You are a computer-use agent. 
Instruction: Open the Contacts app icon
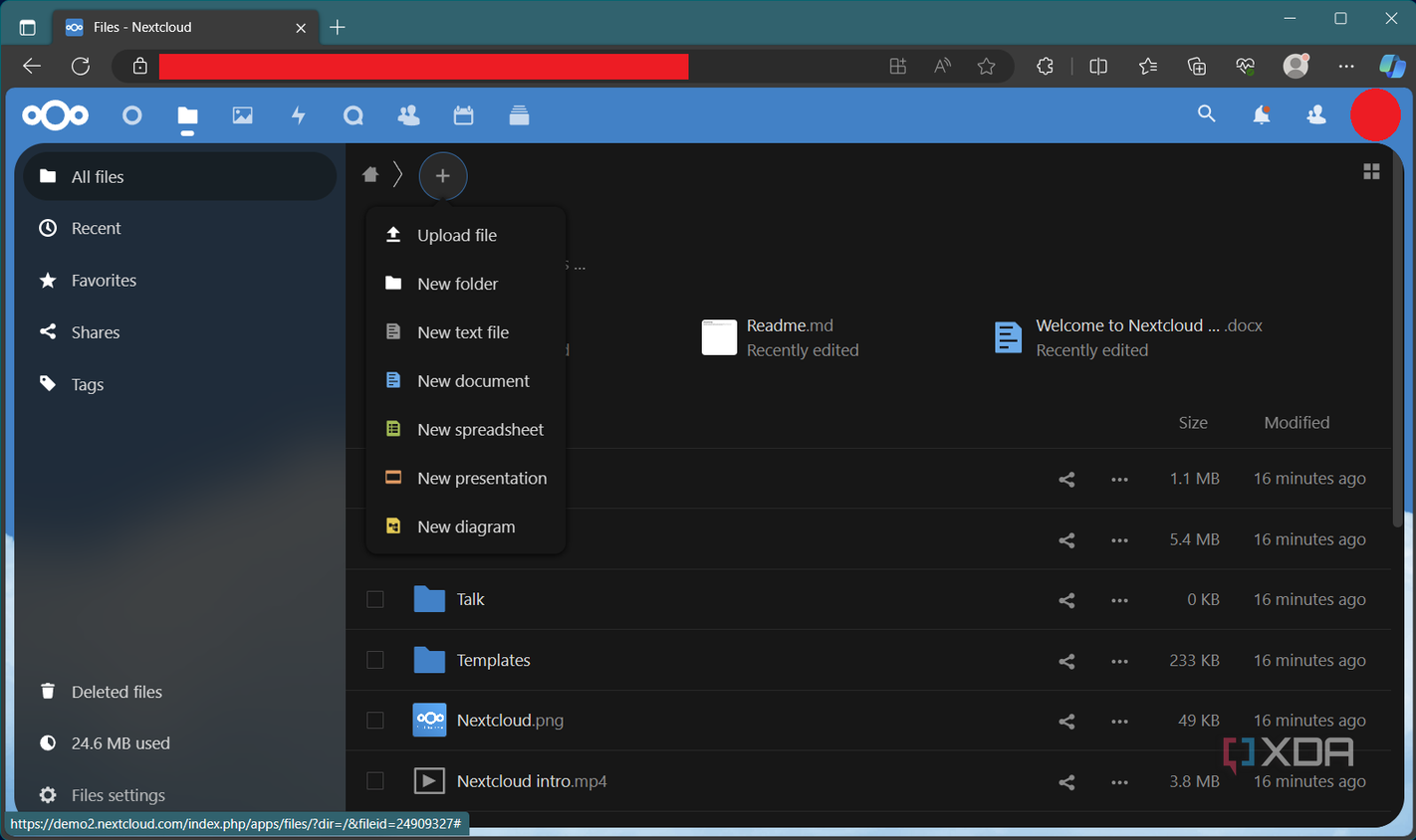pos(408,115)
